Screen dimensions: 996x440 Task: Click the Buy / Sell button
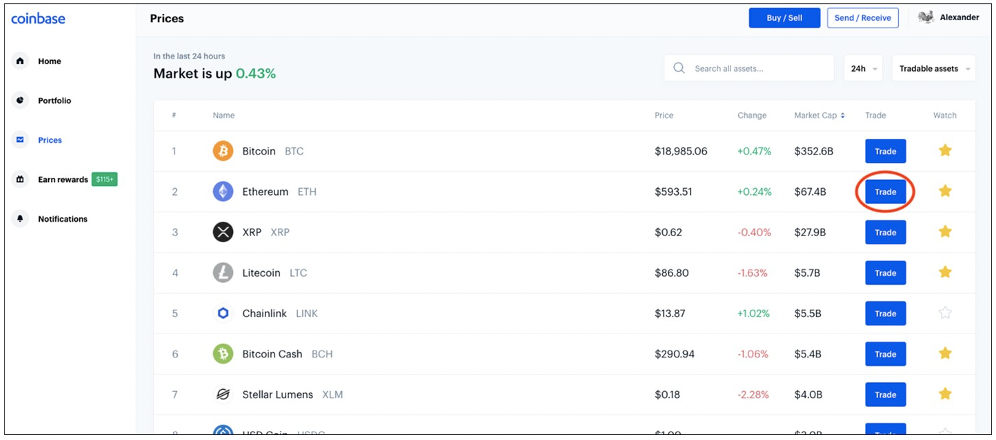tap(784, 18)
